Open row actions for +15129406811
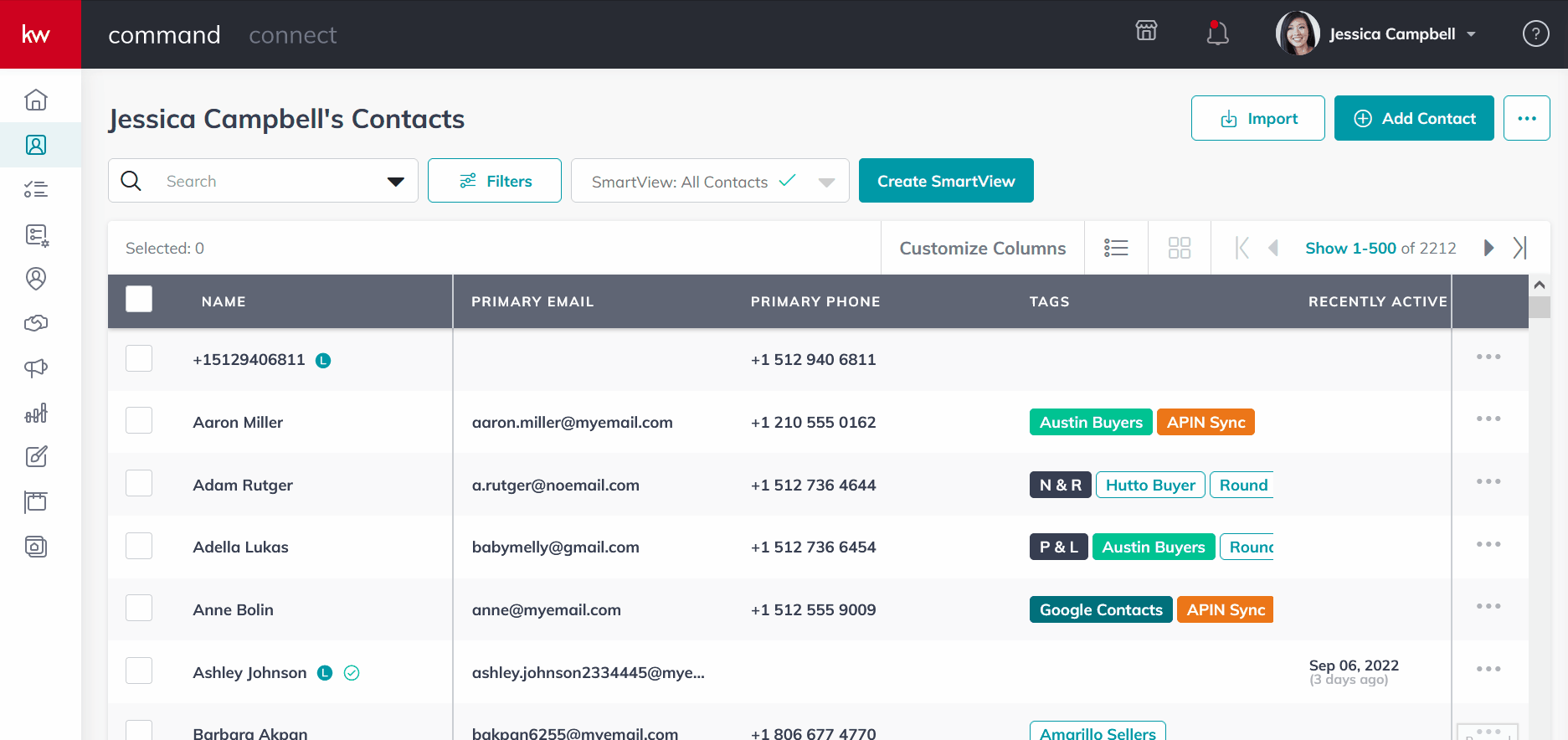 point(1488,357)
